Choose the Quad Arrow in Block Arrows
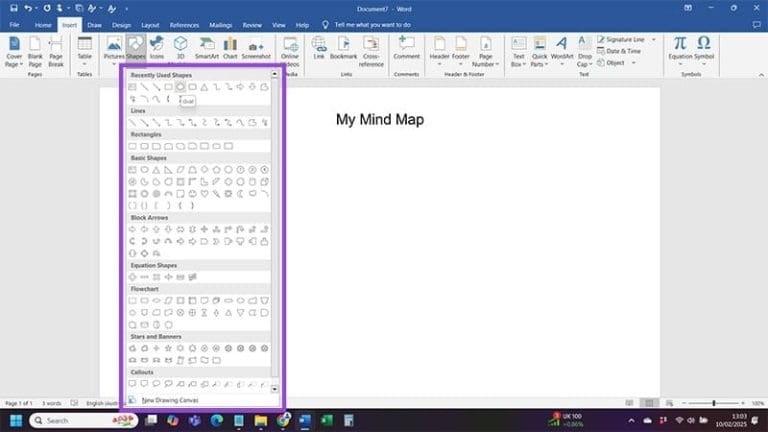Image resolution: width=768 pixels, height=432 pixels. (204, 229)
